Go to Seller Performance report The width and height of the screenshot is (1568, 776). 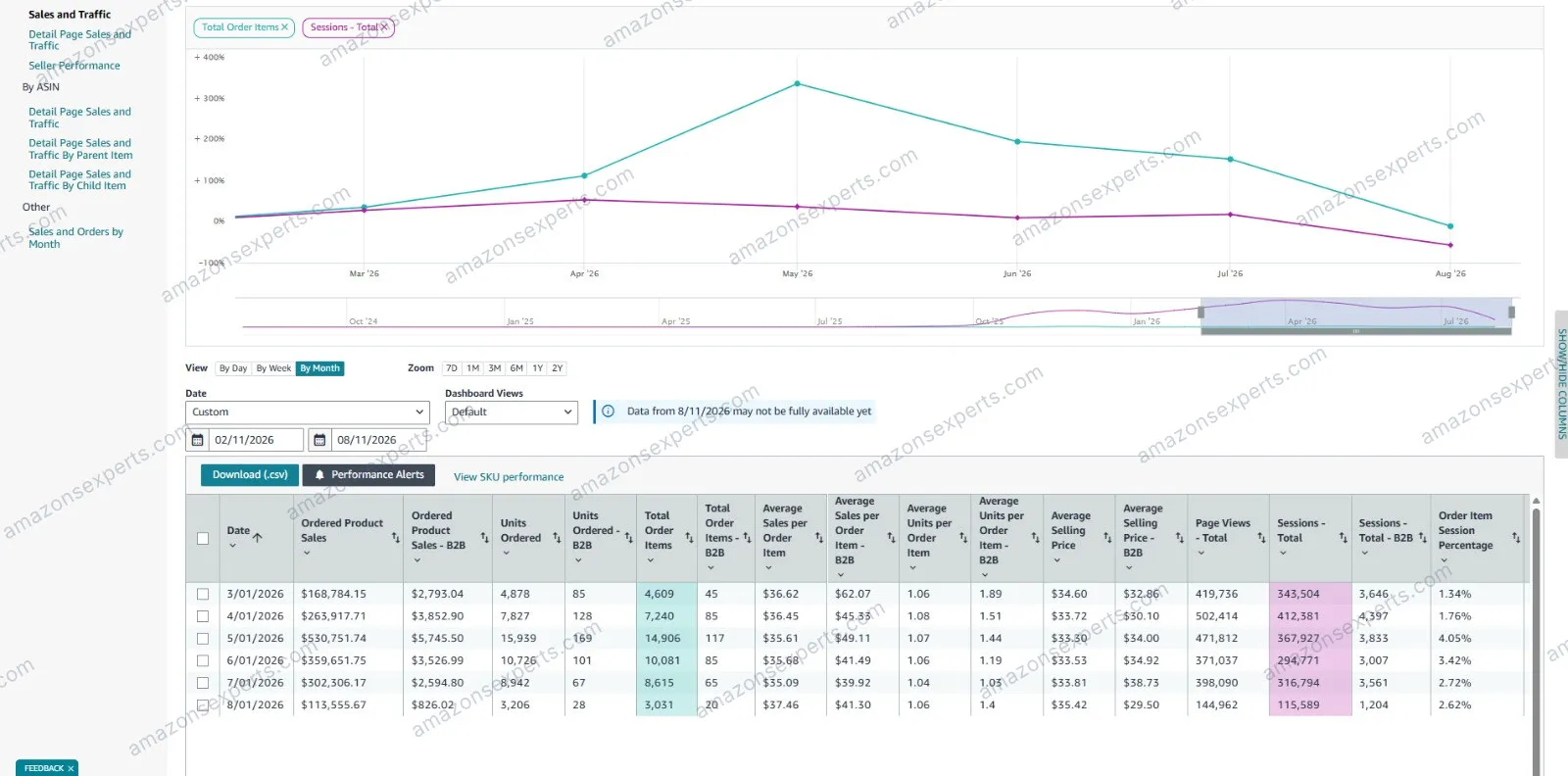74,66
